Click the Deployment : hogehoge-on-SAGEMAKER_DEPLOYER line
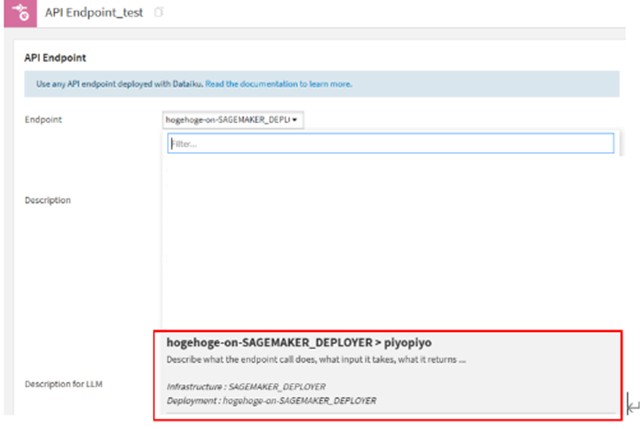The width and height of the screenshot is (641, 428). tap(271, 401)
